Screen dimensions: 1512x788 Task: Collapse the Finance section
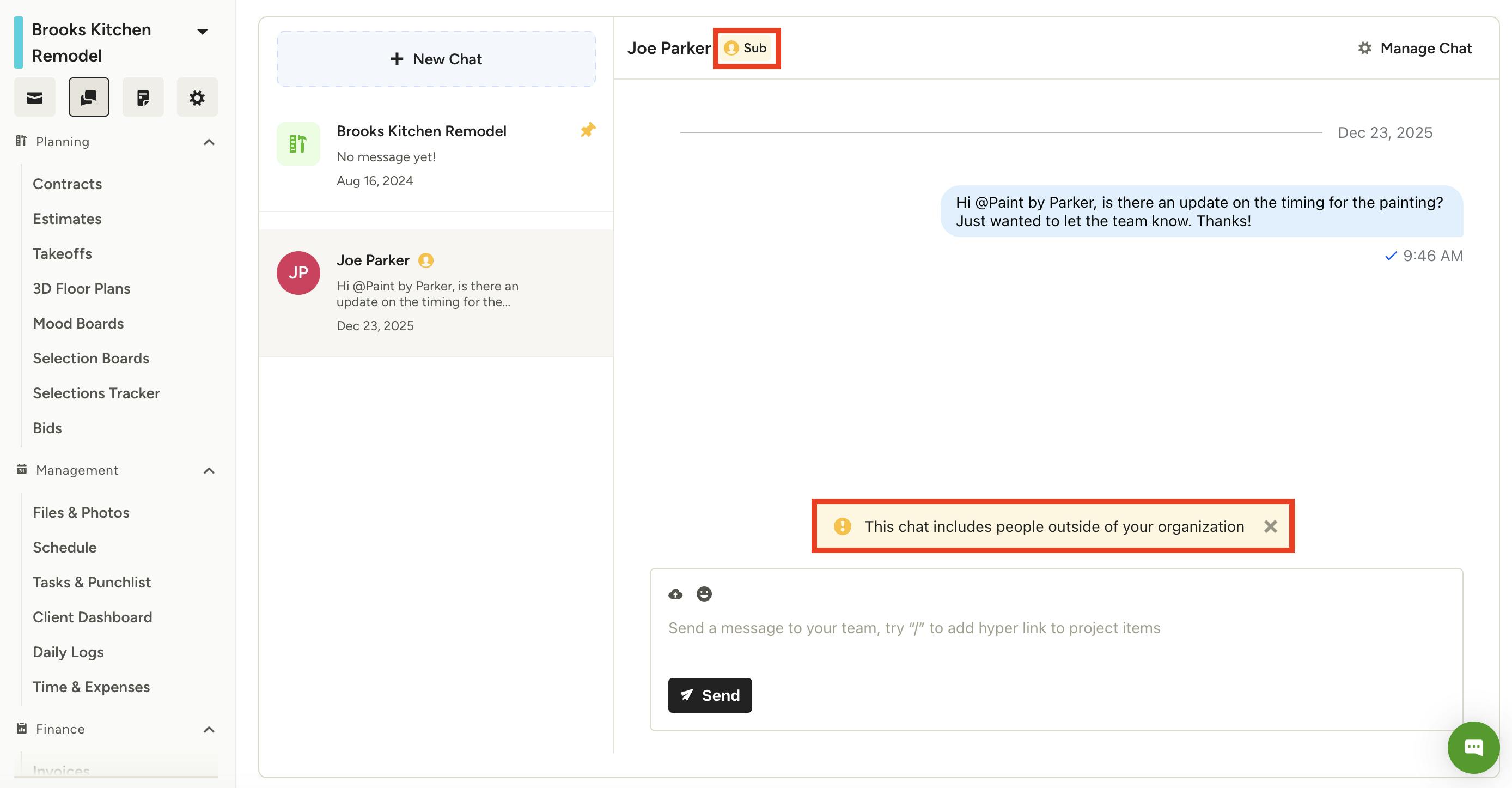(209, 729)
